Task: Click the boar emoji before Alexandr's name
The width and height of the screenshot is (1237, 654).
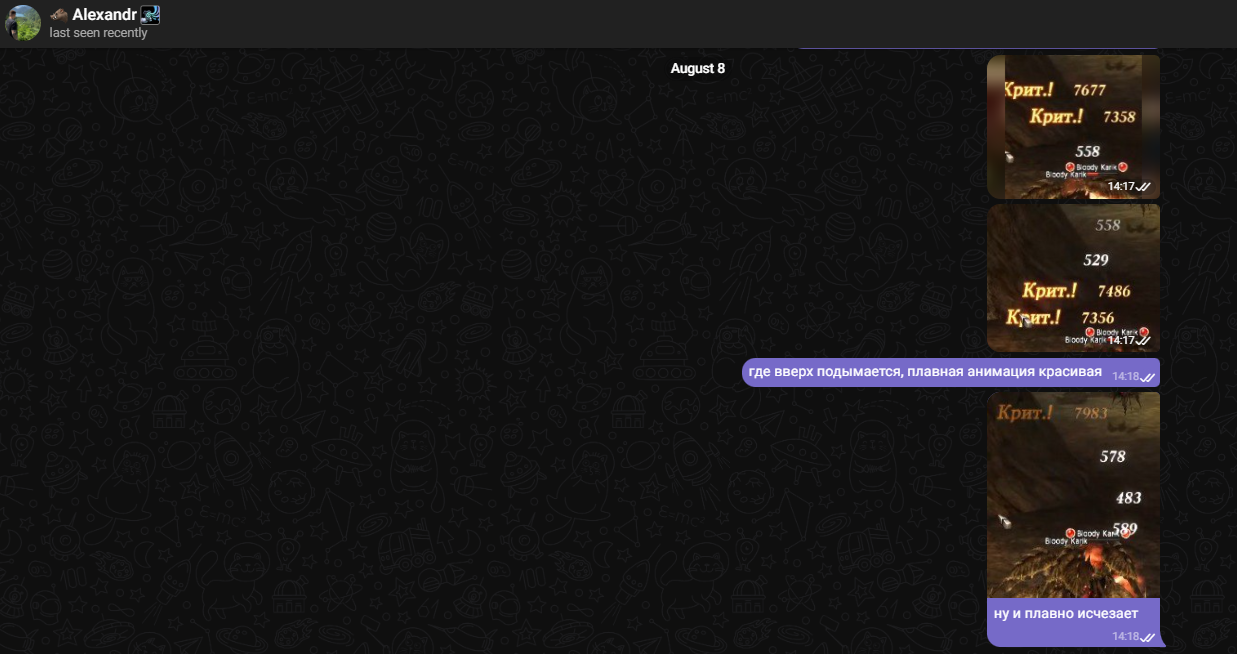Action: pos(59,15)
